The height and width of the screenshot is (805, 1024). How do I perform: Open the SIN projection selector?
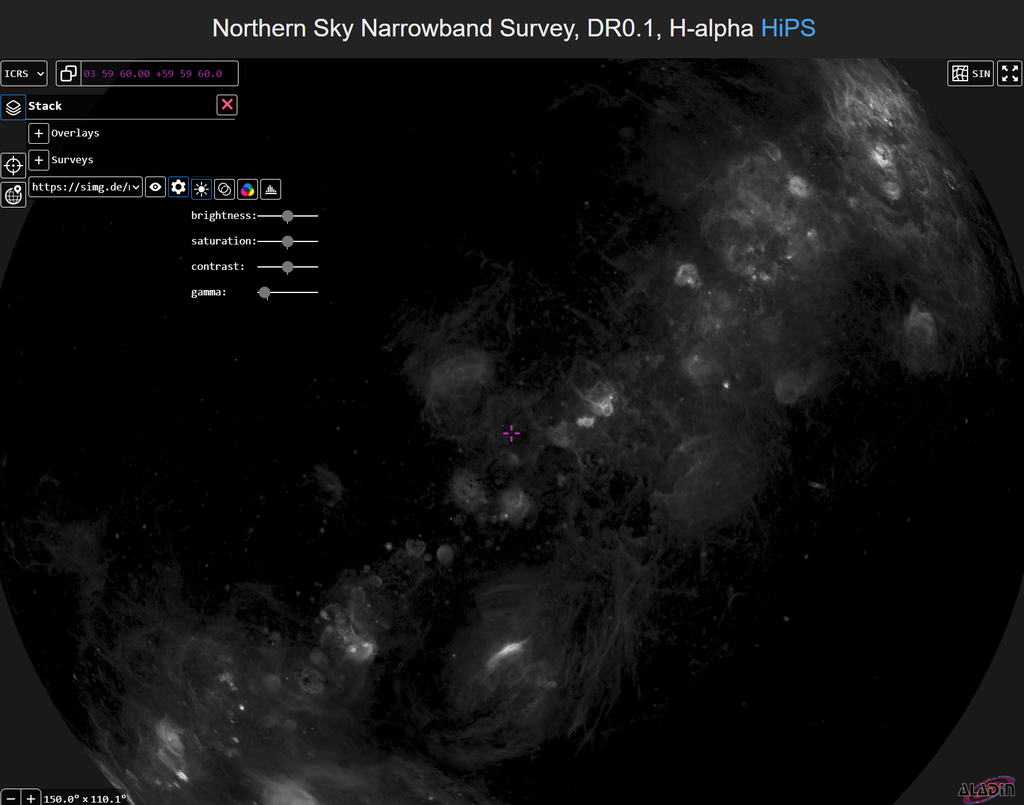[x=970, y=74]
